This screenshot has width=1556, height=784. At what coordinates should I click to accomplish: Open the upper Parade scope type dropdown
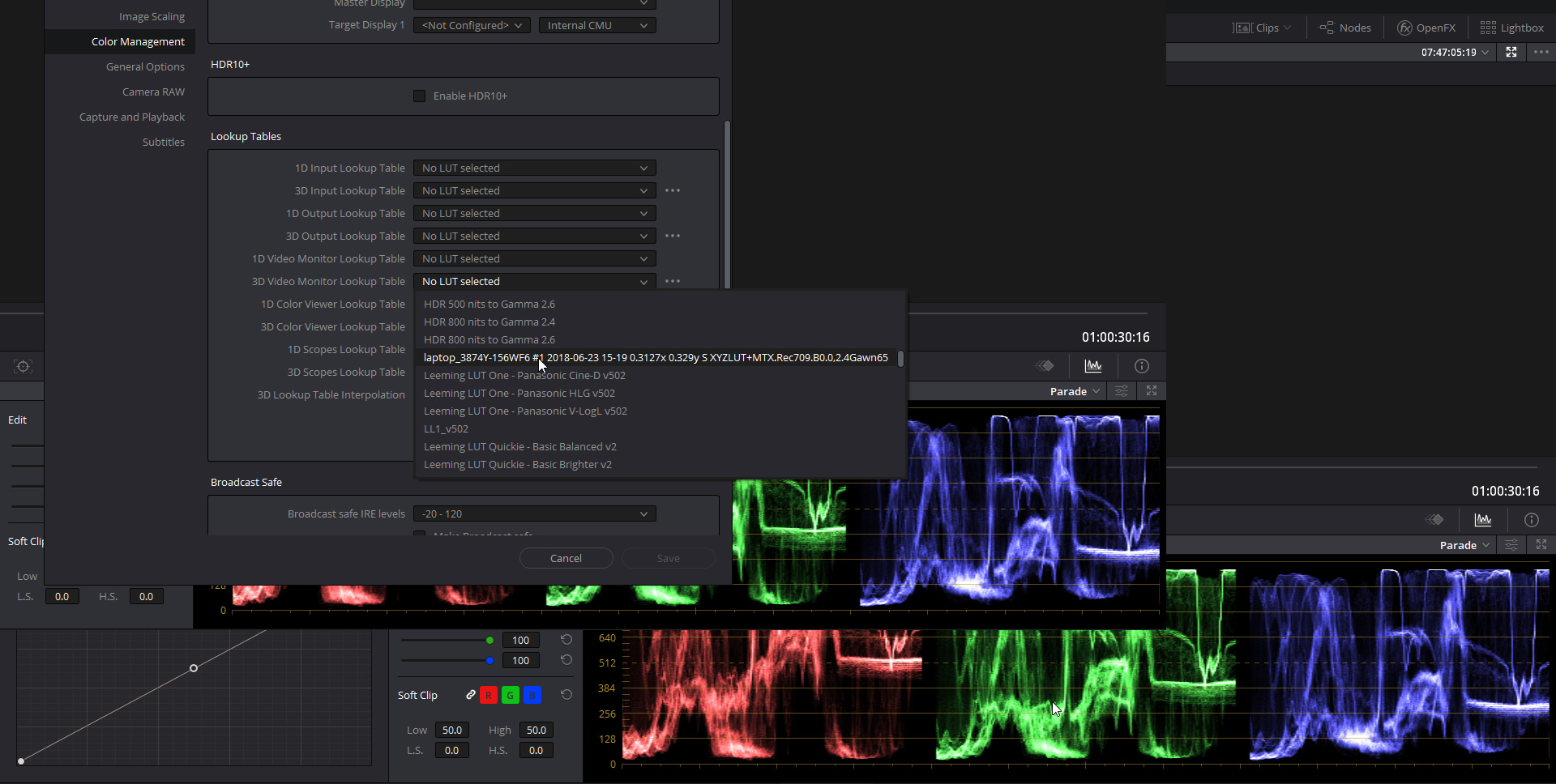pos(1075,391)
